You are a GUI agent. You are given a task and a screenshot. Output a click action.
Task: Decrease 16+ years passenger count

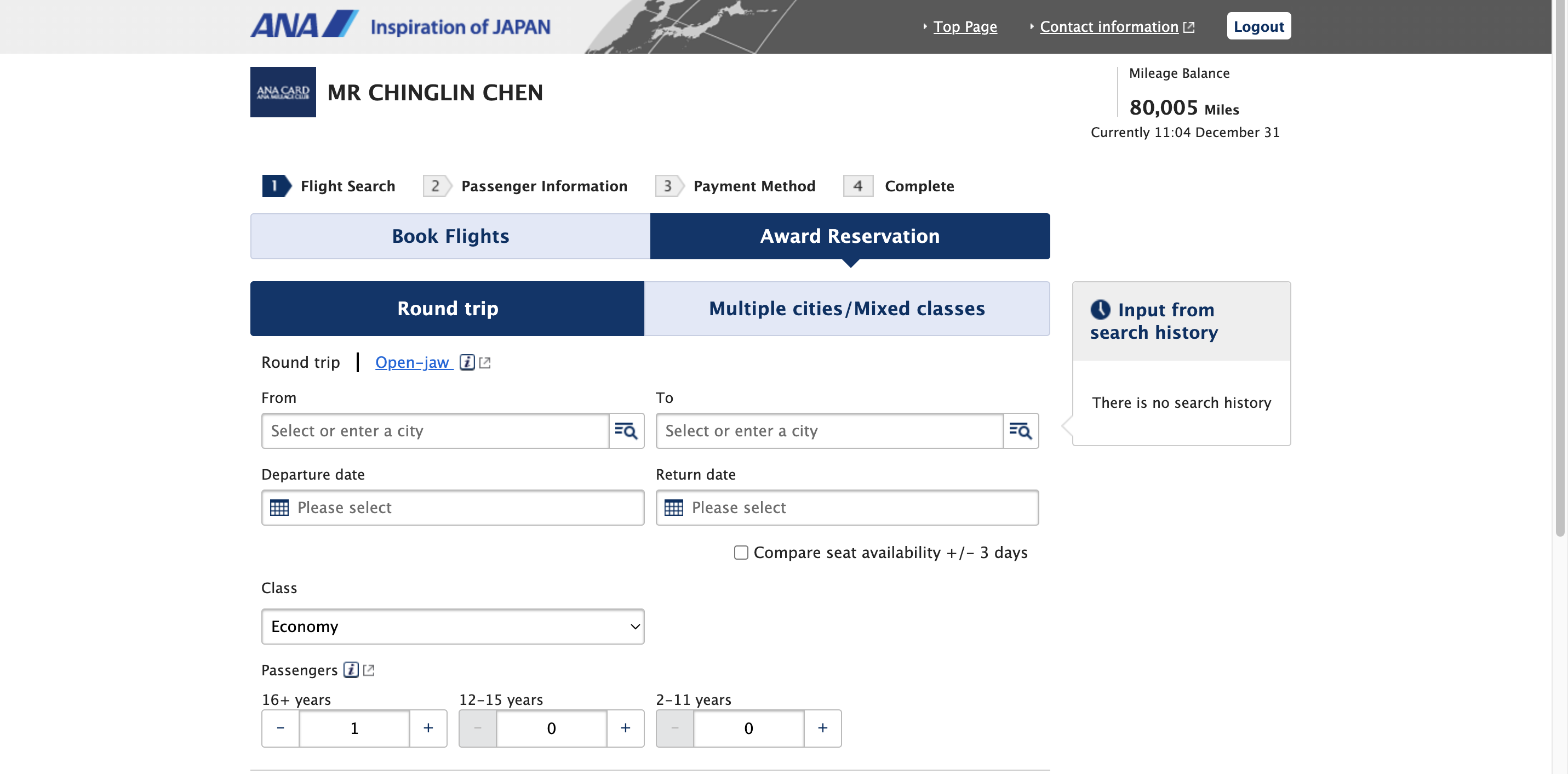pyautogui.click(x=281, y=728)
